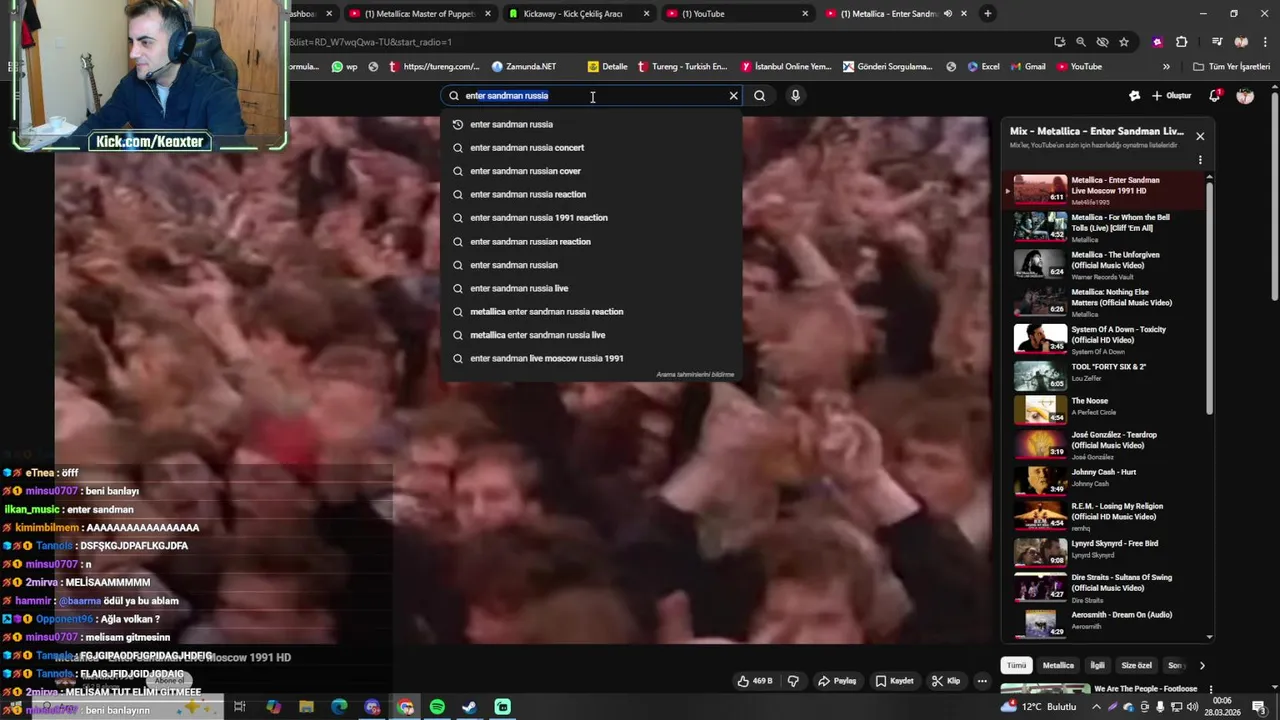
Task: Select the Metallica filter chip
Action: [1058, 665]
